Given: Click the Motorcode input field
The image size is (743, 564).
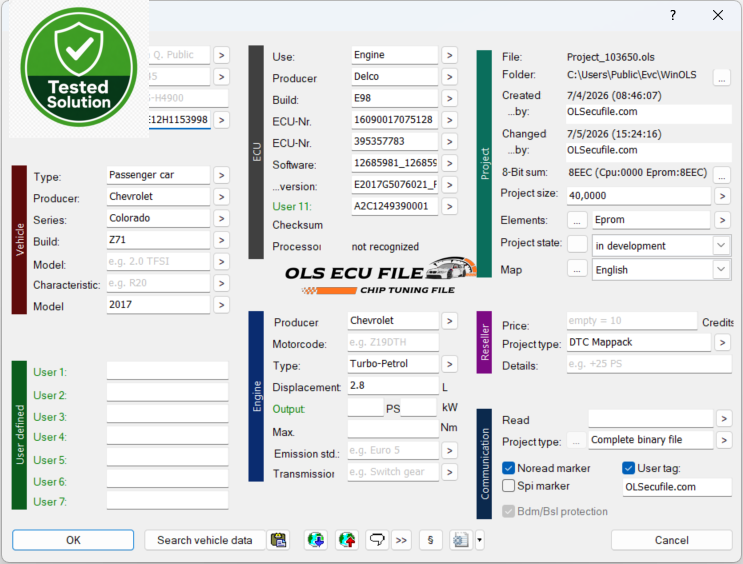Looking at the screenshot, I should click(393, 342).
